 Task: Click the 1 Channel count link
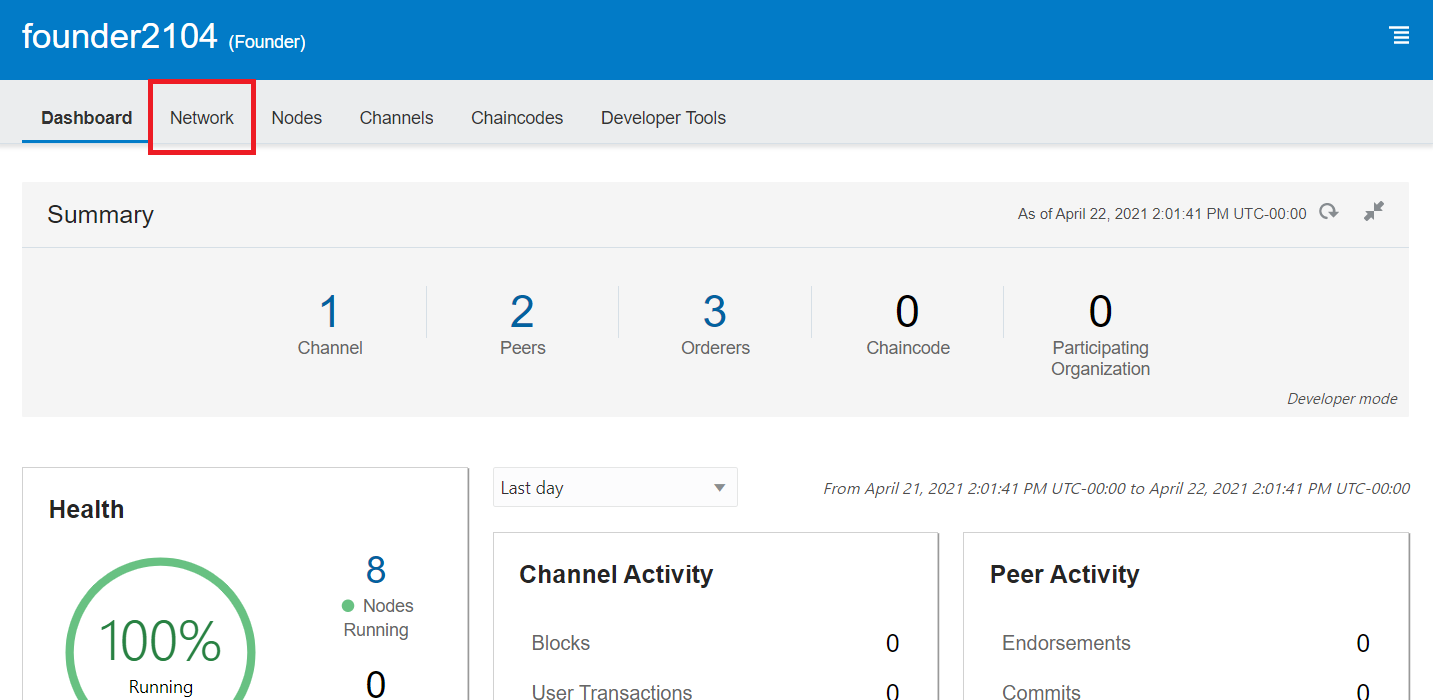(330, 312)
